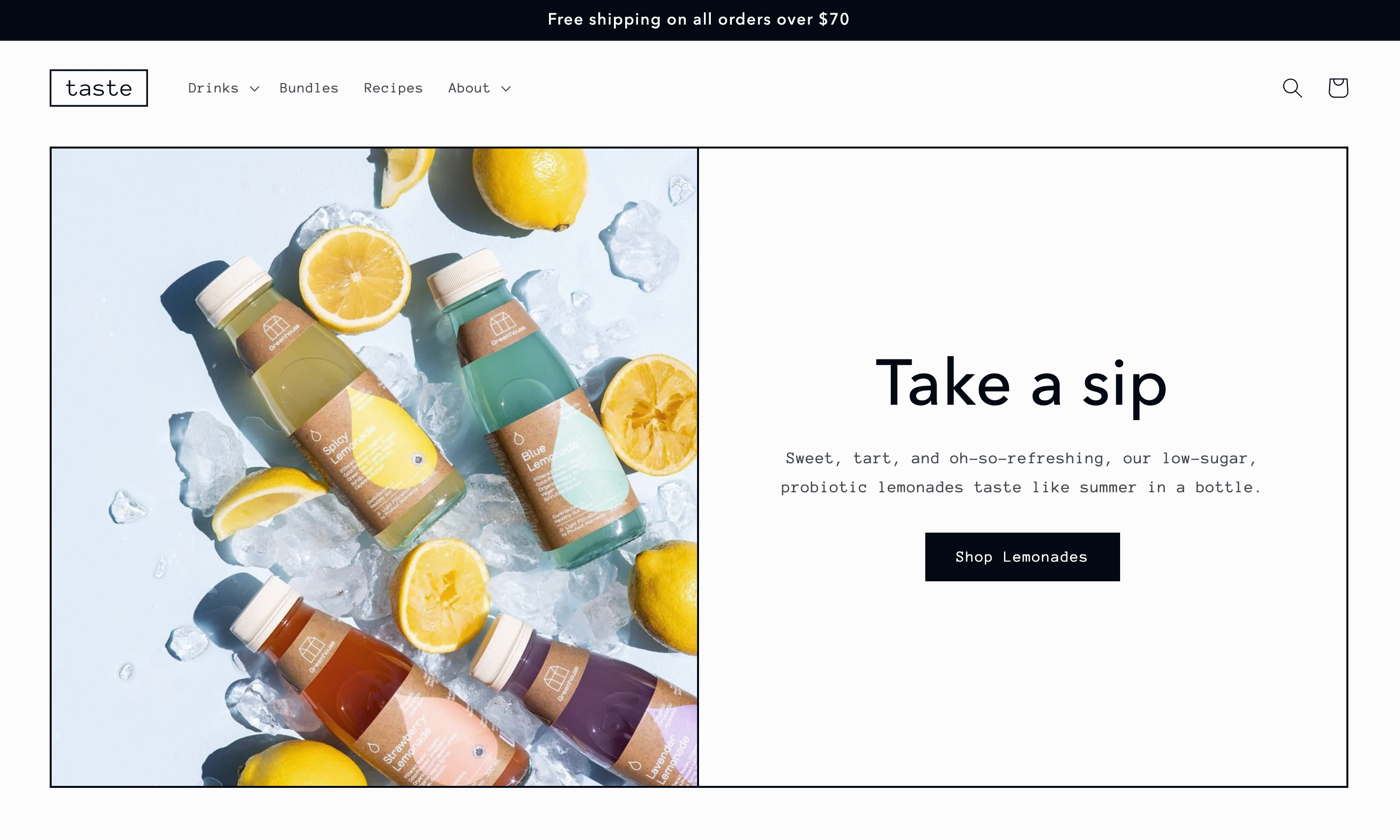Screen dimensions: 1400x840
Task: Expand the About menu chevron
Action: [x=506, y=89]
